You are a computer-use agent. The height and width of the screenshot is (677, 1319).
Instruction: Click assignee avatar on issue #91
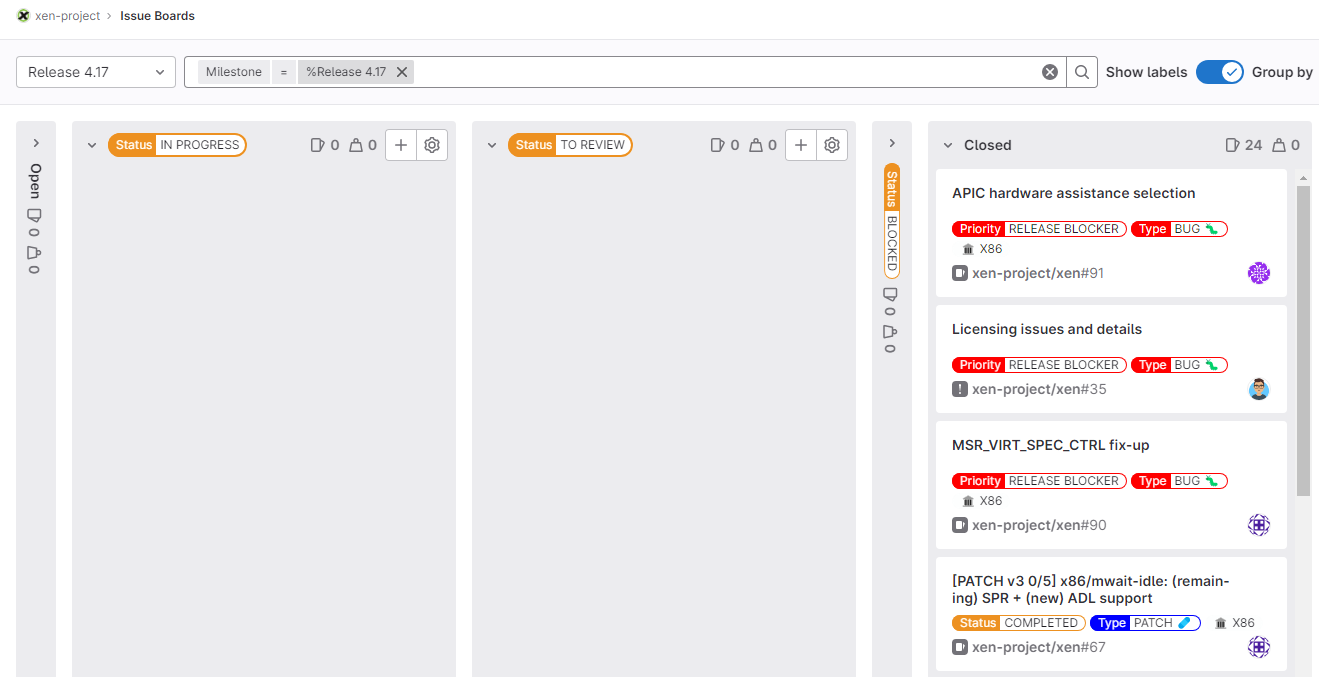pyautogui.click(x=1259, y=273)
